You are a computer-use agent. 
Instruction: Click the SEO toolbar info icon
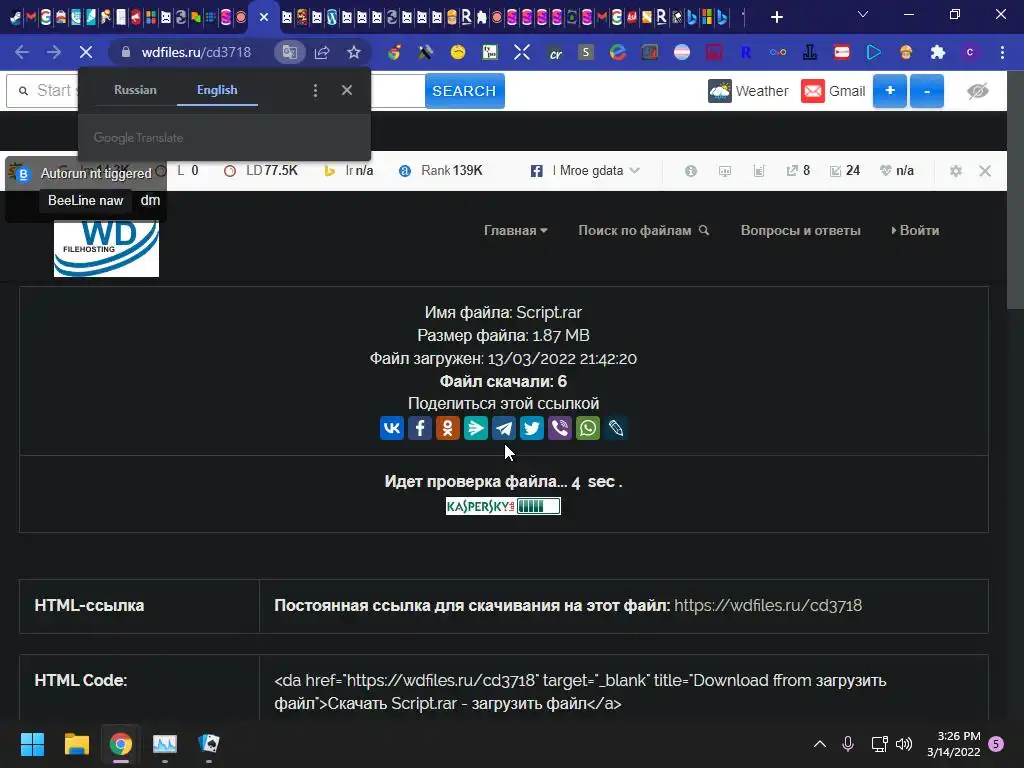pyautogui.click(x=691, y=171)
